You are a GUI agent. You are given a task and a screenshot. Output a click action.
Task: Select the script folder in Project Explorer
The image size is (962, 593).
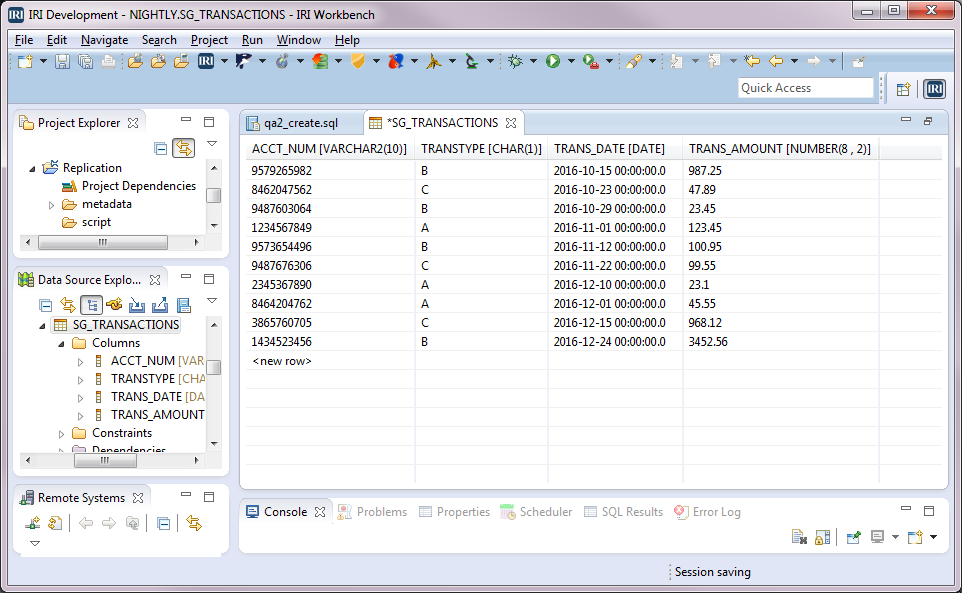96,222
